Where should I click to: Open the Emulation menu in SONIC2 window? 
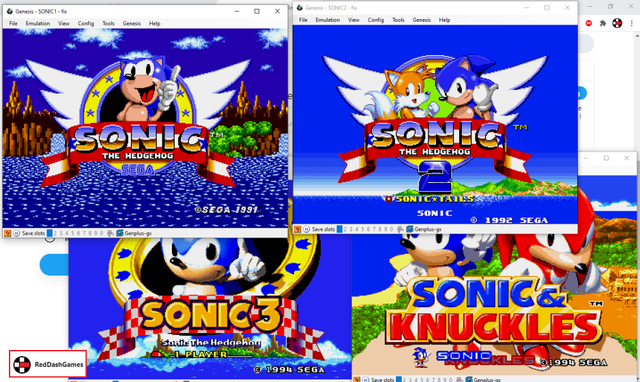pyautogui.click(x=327, y=20)
